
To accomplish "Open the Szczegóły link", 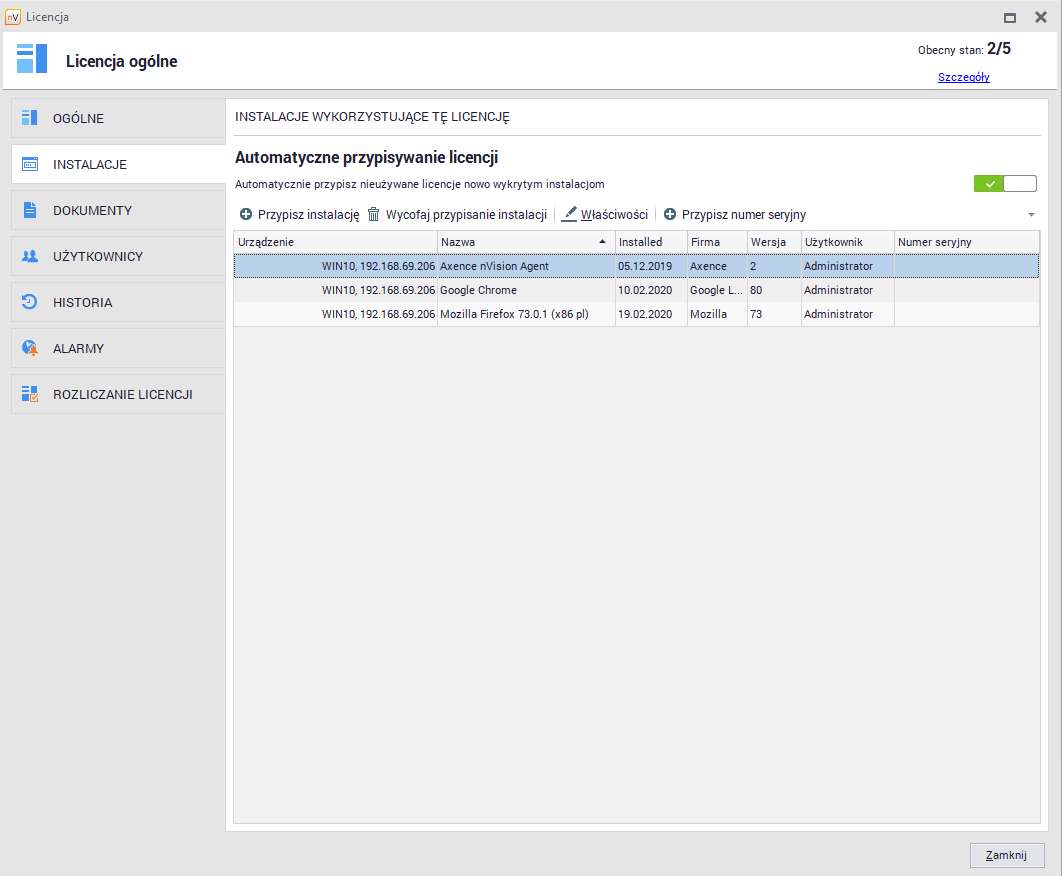I will (x=963, y=77).
